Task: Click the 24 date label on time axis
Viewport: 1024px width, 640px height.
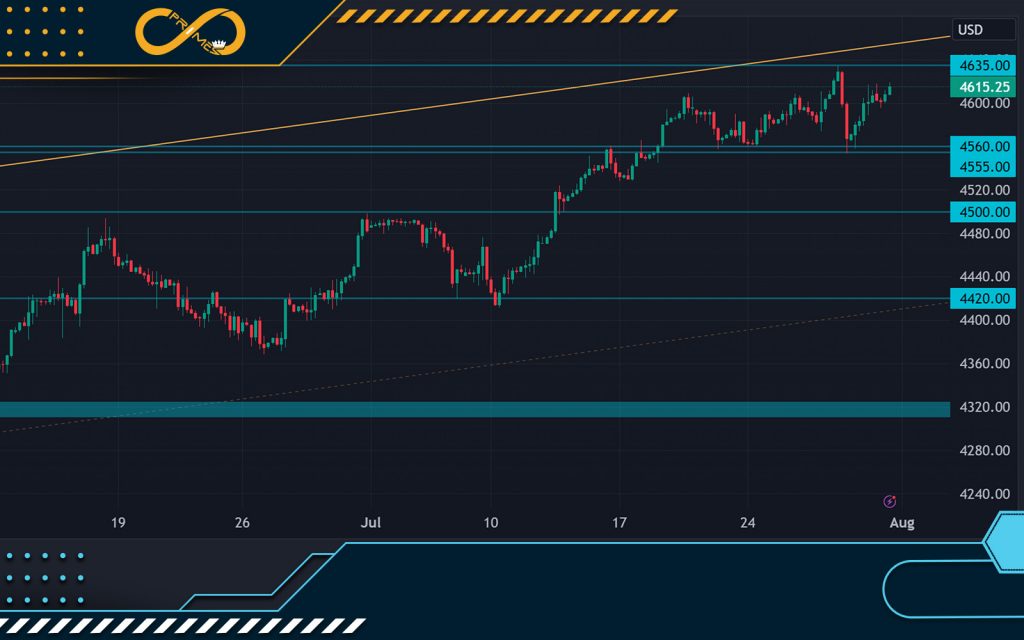Action: (747, 523)
